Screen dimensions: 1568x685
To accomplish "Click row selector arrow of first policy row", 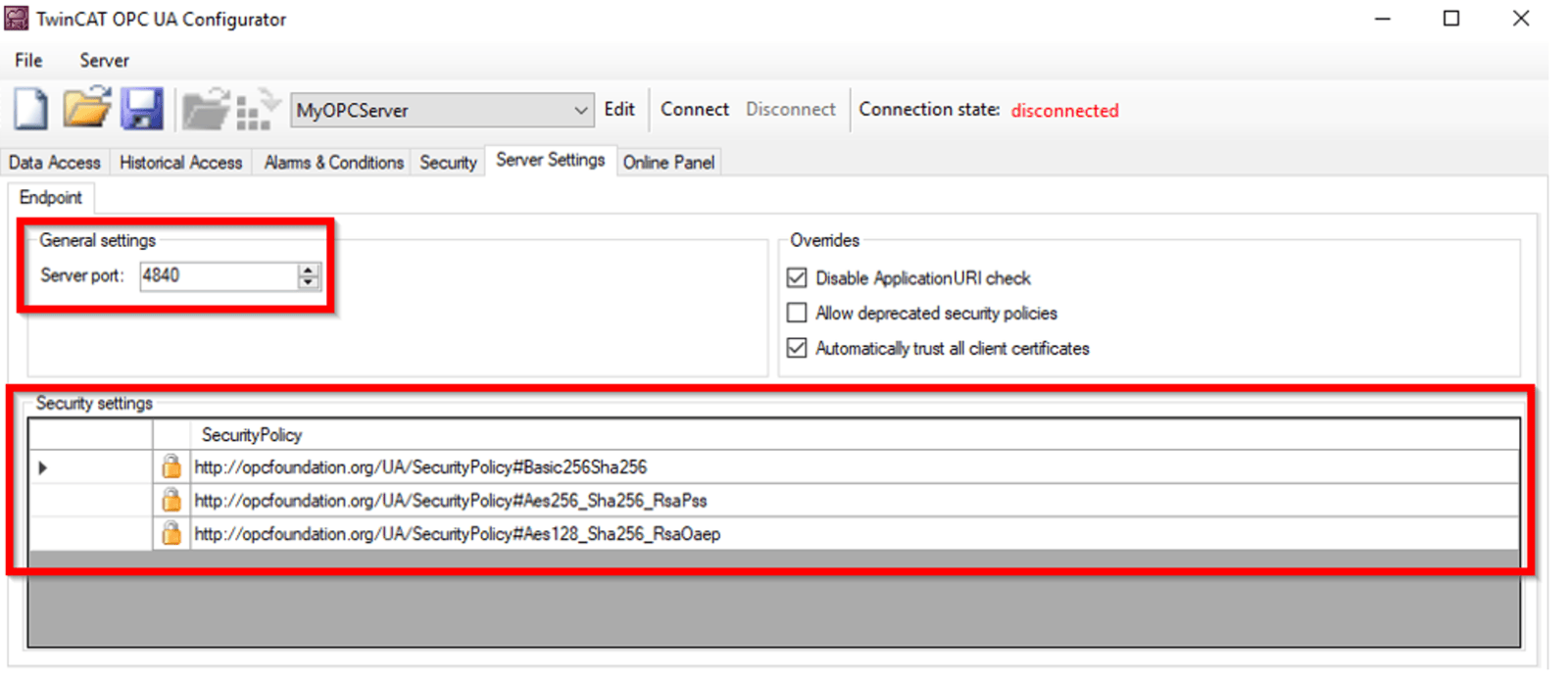I will [x=43, y=467].
